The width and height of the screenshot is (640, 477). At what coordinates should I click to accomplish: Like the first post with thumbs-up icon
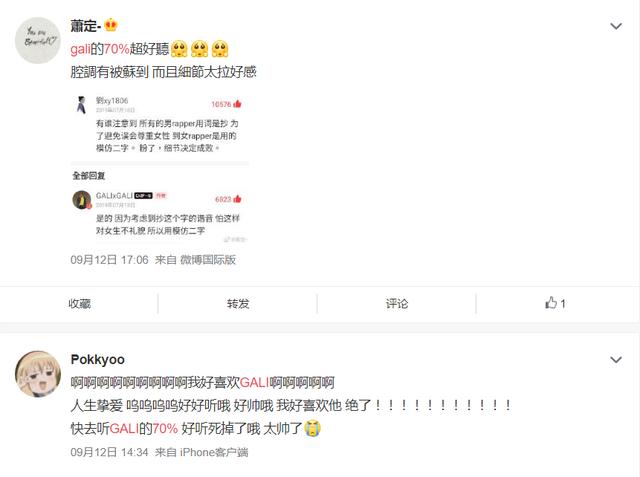(x=555, y=303)
